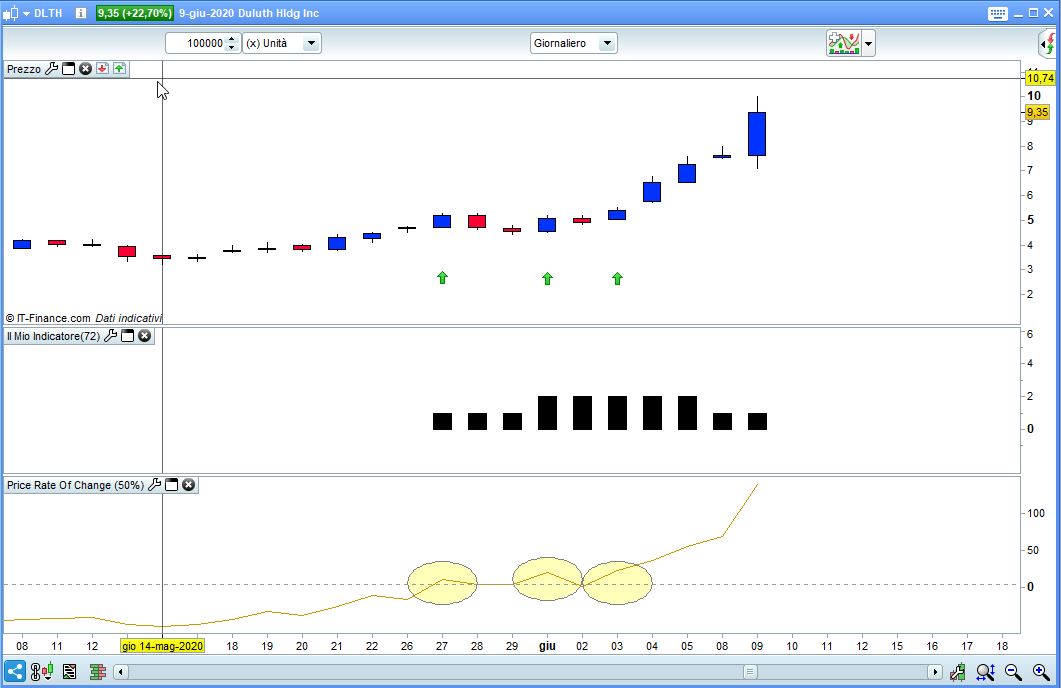Open the order book bars icon
The width and height of the screenshot is (1061, 688).
97,672
